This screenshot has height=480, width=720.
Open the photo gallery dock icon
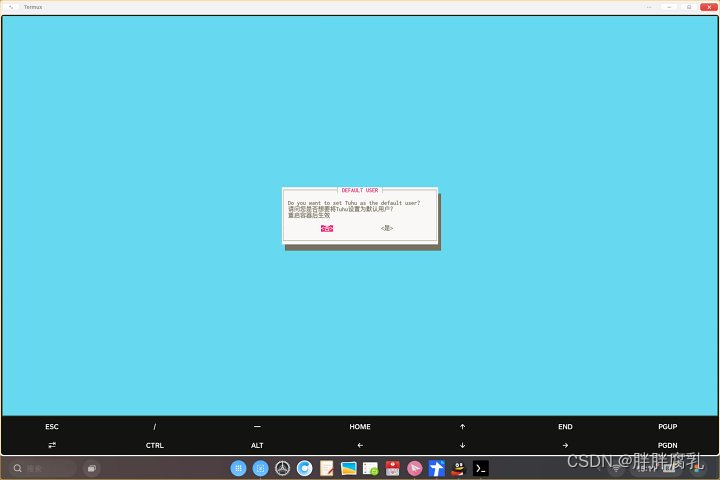click(349, 469)
